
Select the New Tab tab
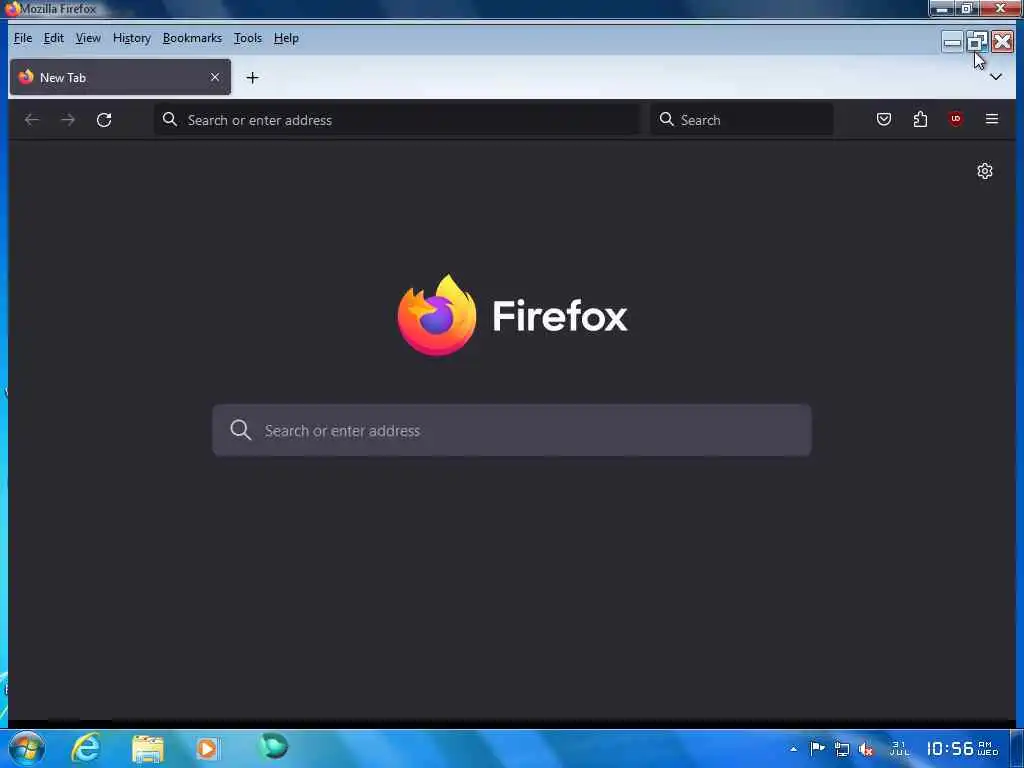pos(120,77)
